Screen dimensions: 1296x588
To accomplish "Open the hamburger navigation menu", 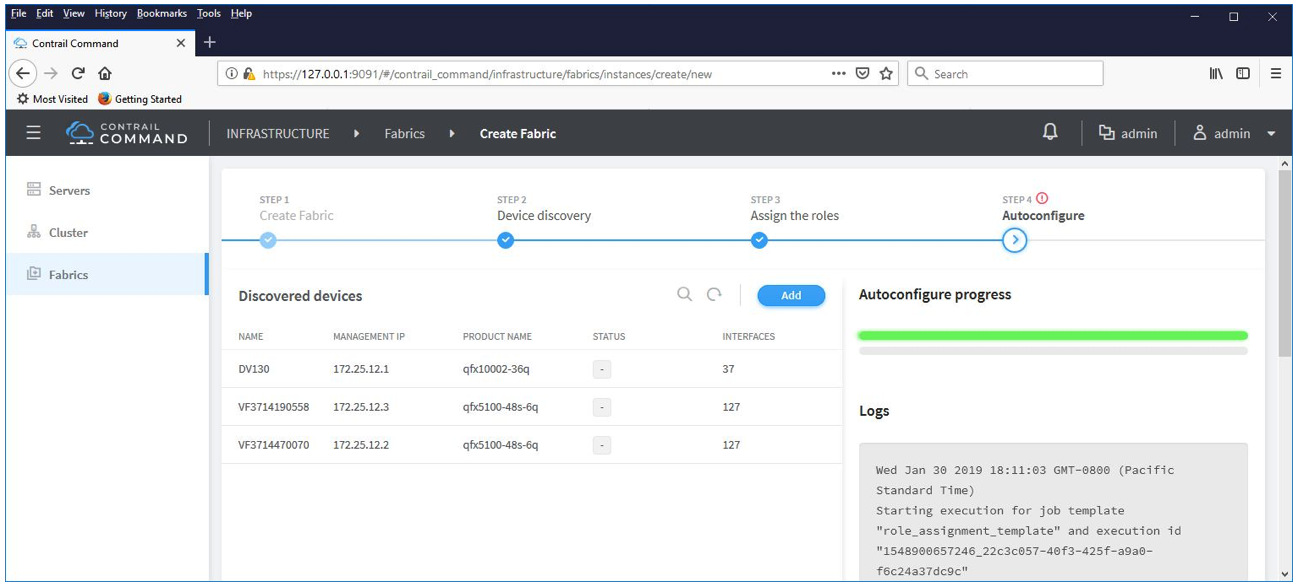I will point(33,133).
